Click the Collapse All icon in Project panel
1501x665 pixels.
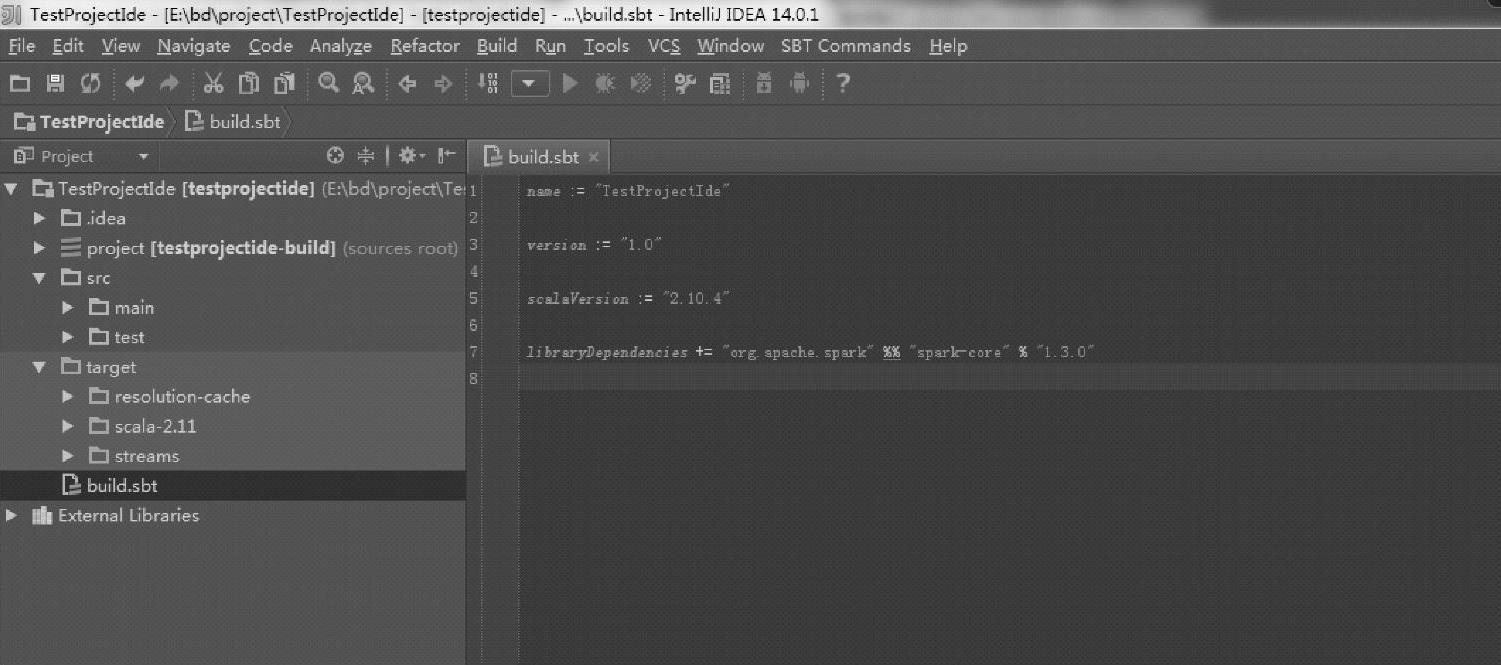(366, 155)
